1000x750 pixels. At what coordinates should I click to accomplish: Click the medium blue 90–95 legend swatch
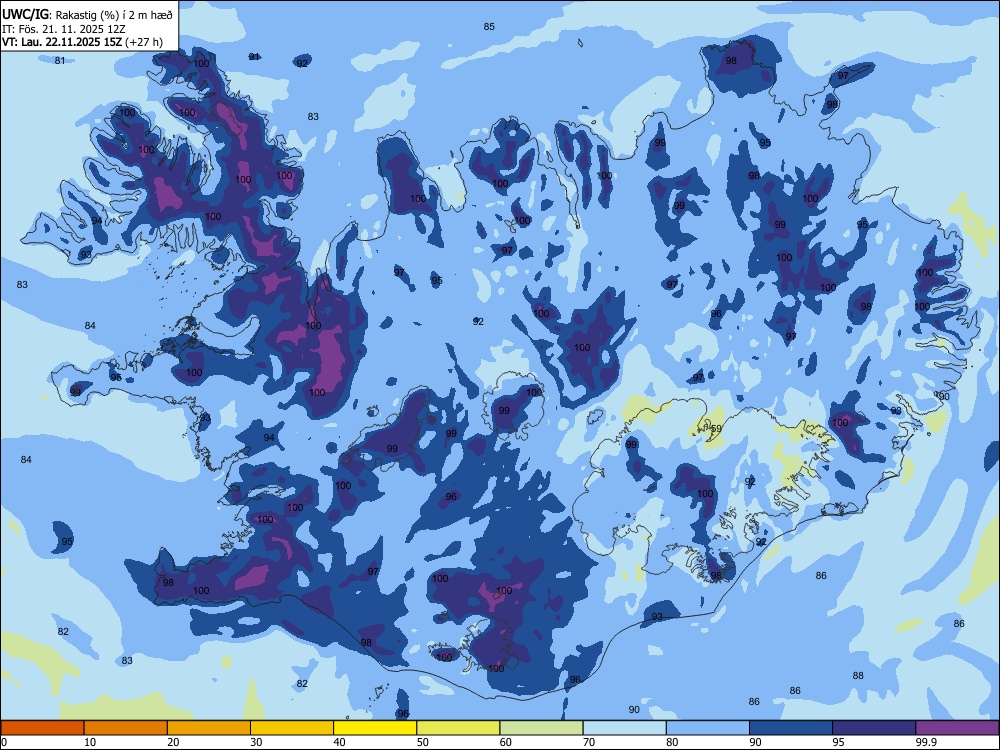click(791, 728)
